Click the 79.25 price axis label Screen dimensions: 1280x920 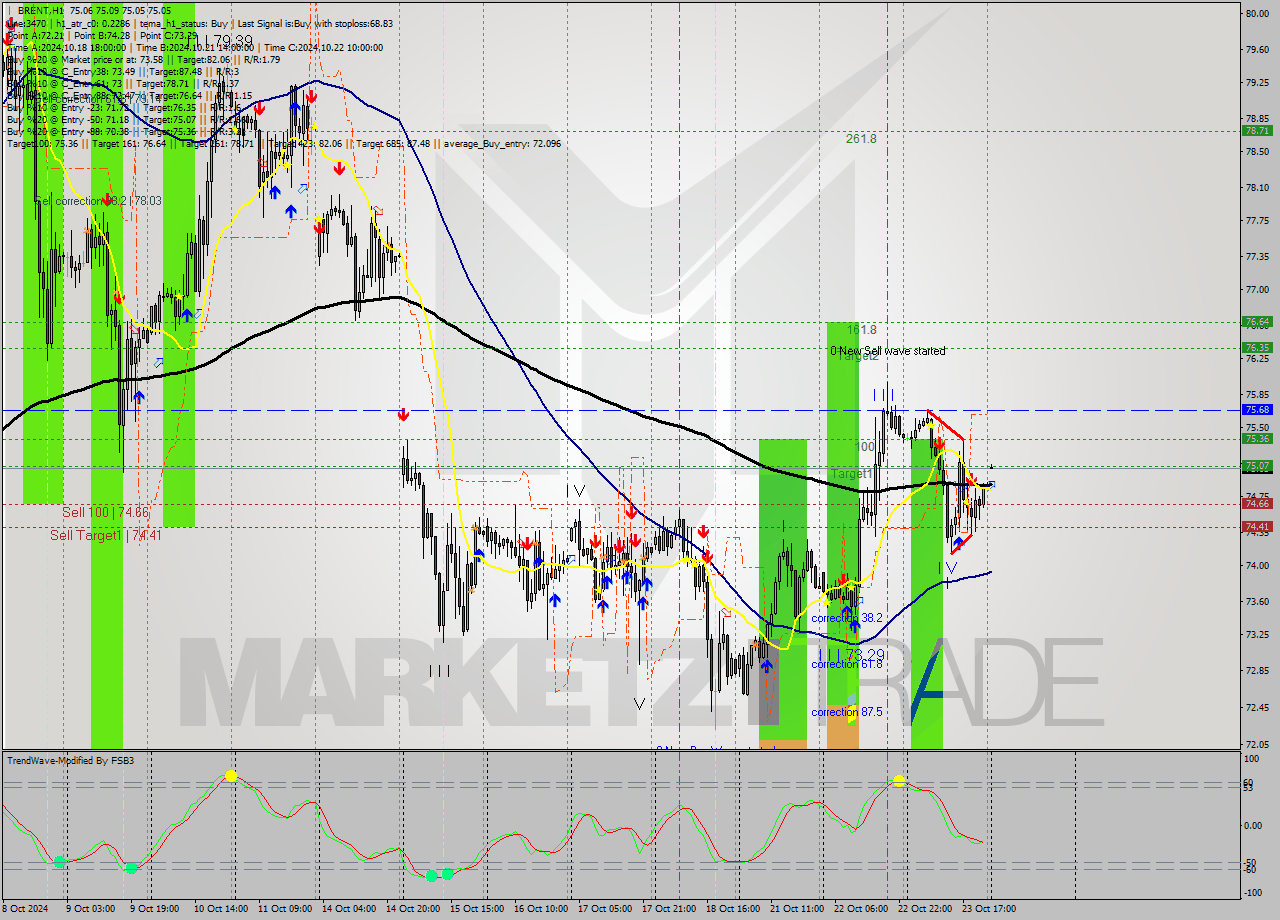[x=1257, y=83]
